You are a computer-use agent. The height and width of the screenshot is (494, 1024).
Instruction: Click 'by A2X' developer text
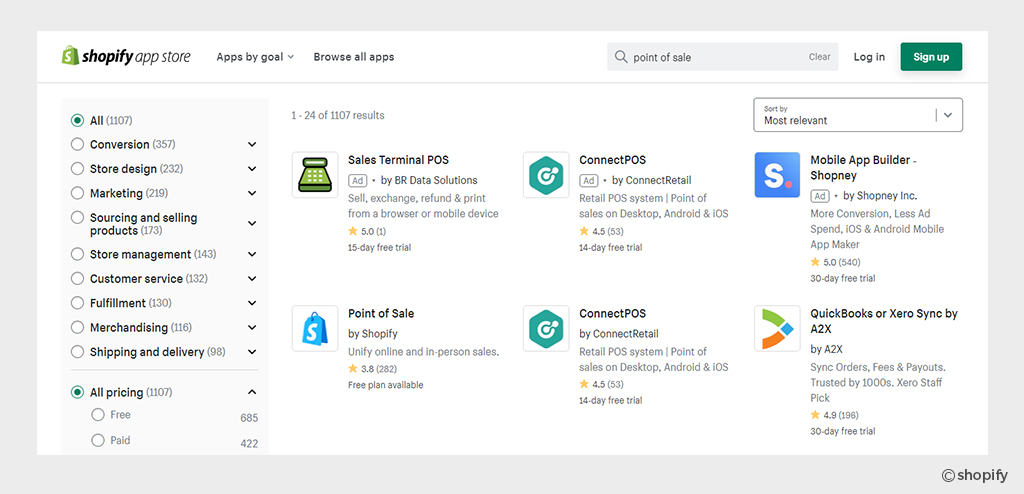click(827, 350)
